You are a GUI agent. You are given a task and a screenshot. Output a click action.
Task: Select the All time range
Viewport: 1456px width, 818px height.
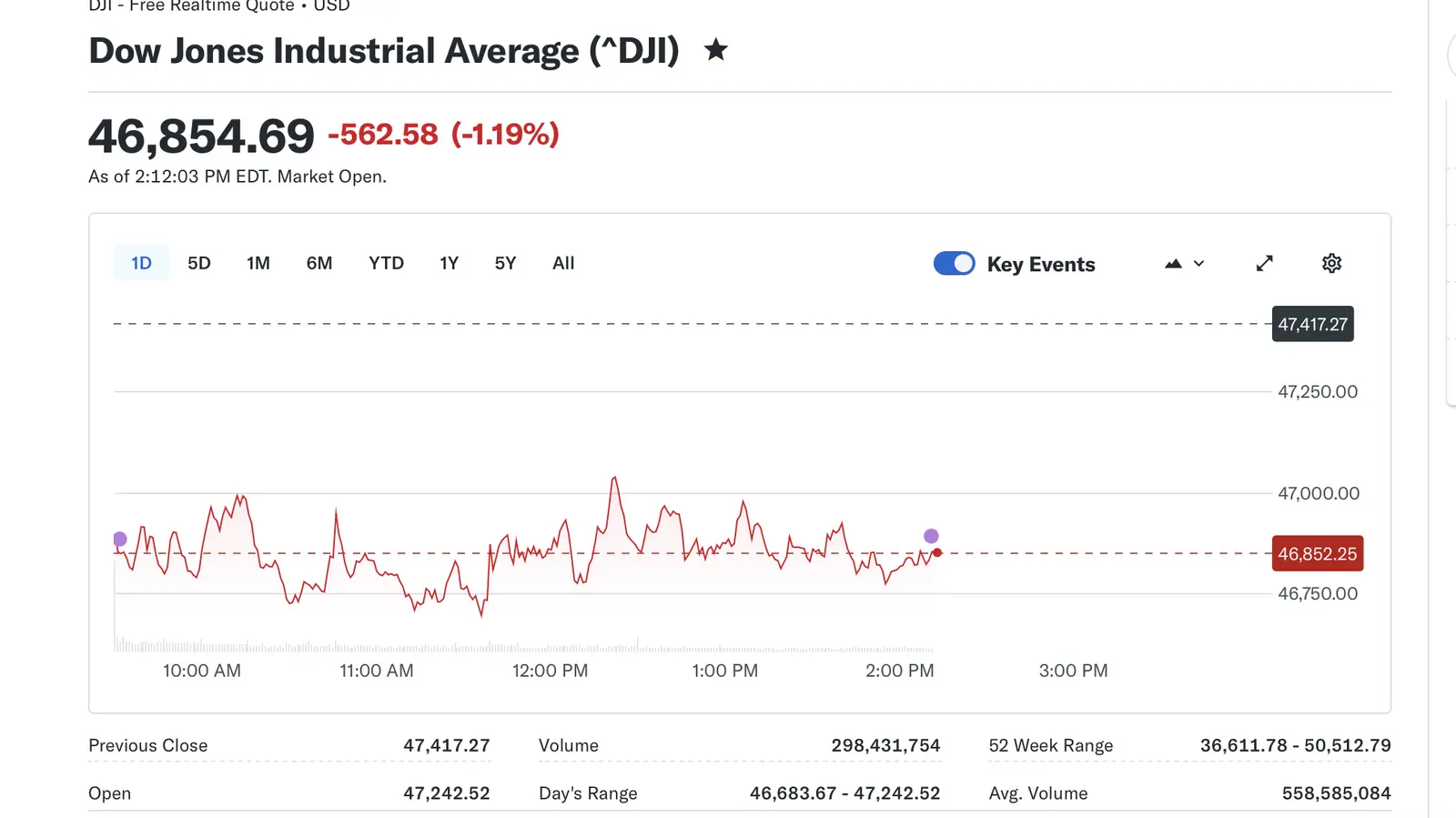[x=563, y=263]
